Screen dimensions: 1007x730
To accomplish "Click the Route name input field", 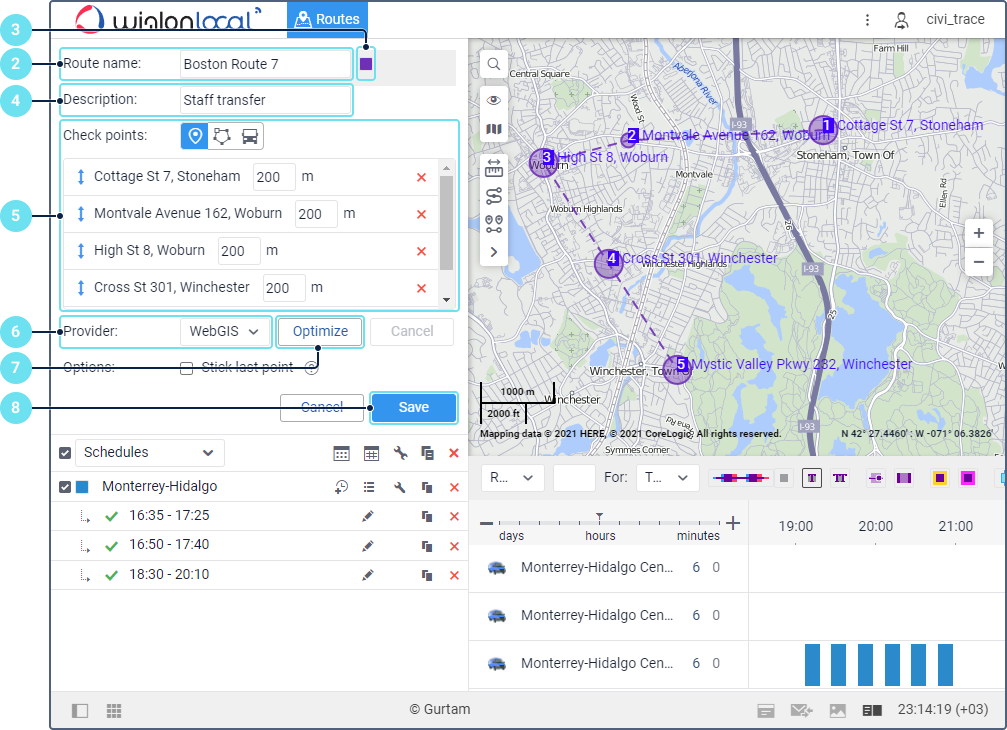I will pos(265,64).
